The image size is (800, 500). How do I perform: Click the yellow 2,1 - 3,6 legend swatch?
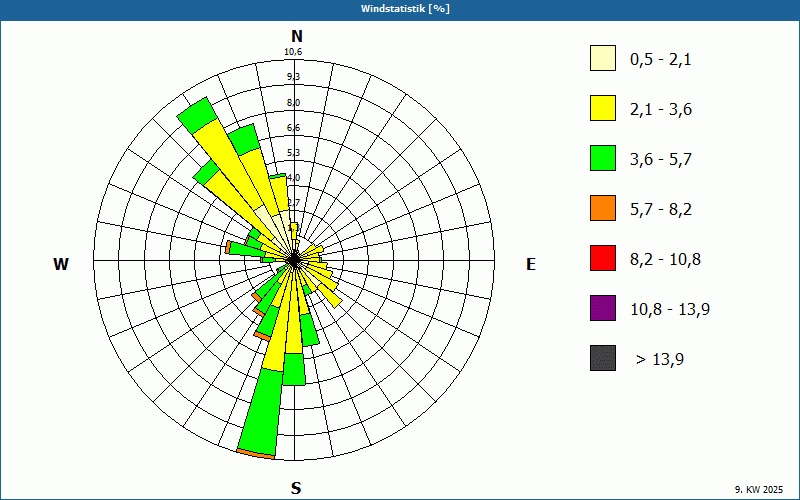603,108
